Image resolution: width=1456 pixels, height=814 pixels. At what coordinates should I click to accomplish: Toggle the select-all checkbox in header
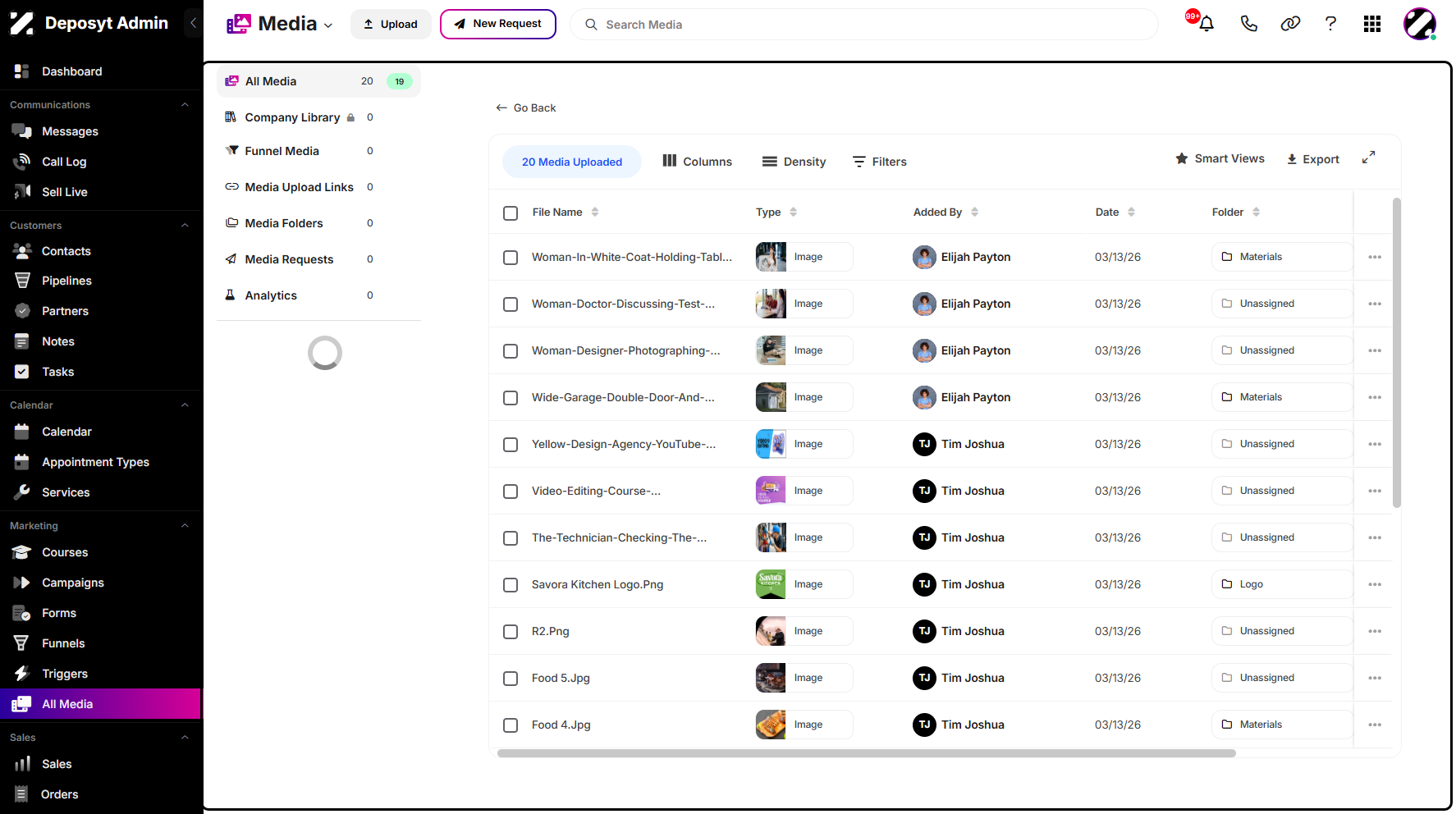511,213
